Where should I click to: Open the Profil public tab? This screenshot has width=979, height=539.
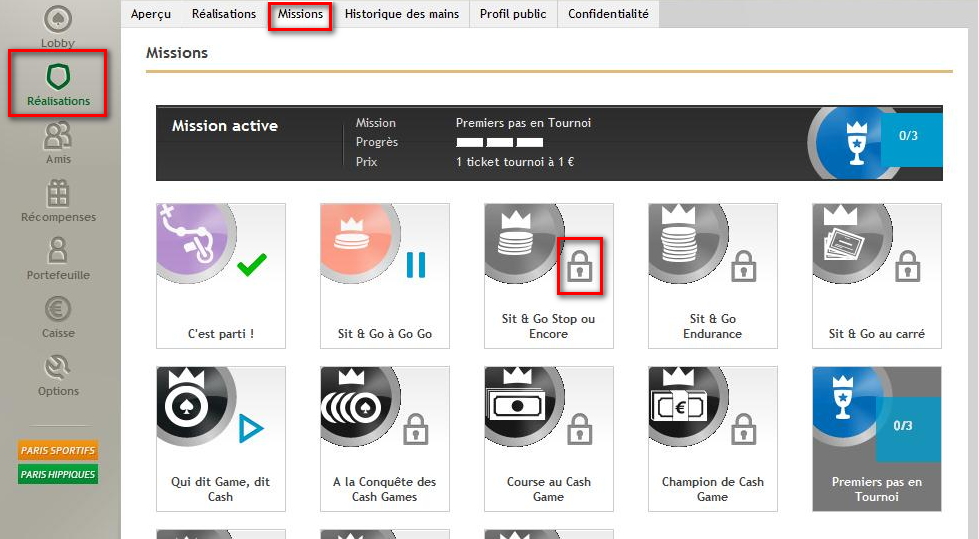(513, 14)
